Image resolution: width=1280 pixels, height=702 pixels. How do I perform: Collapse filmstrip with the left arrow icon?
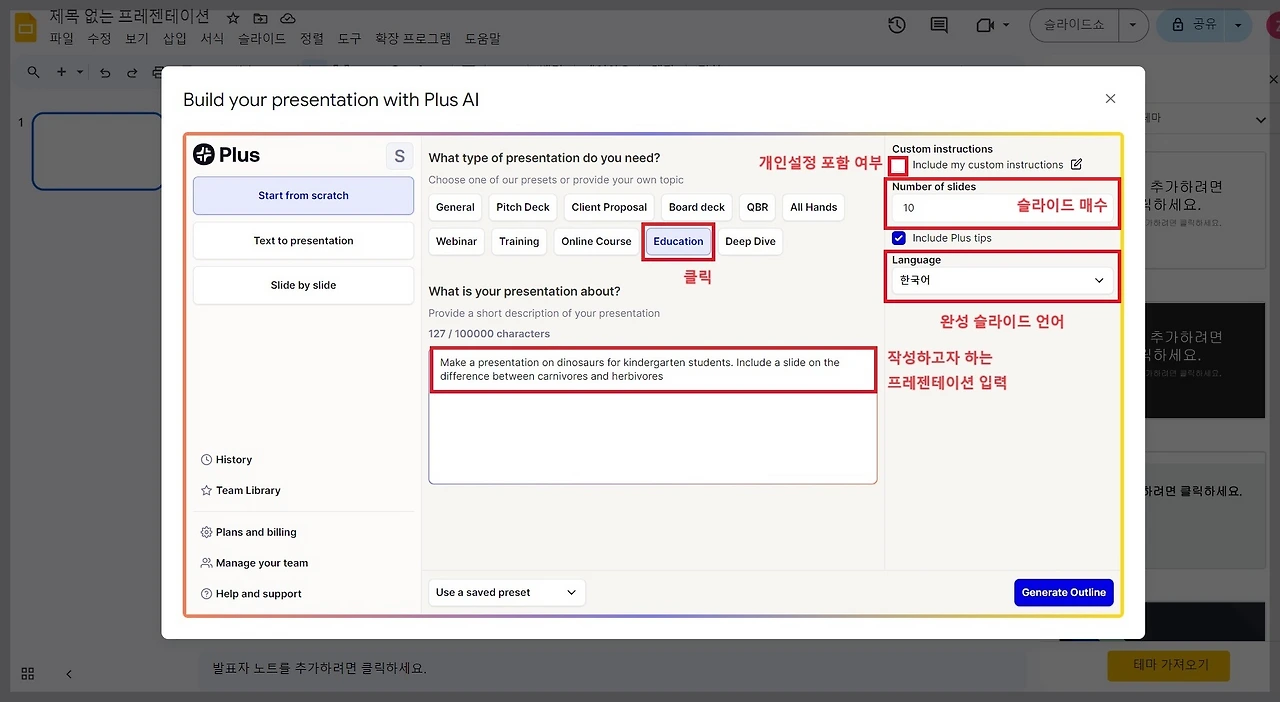(x=69, y=674)
